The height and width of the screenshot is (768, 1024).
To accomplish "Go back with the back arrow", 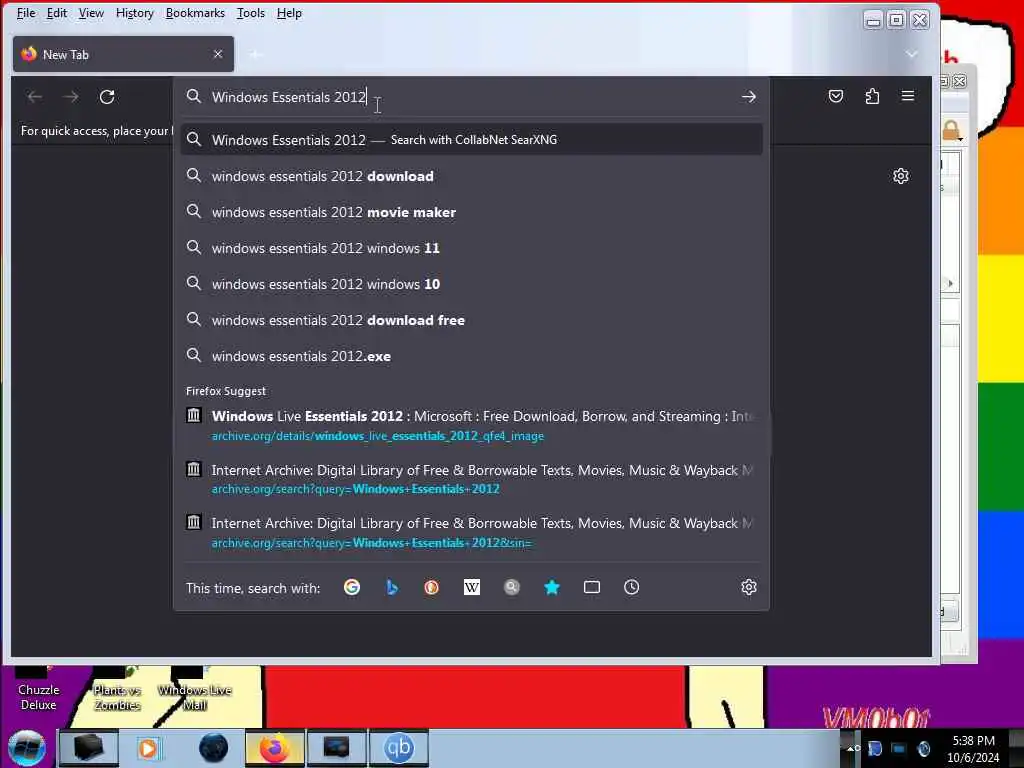I will point(35,97).
